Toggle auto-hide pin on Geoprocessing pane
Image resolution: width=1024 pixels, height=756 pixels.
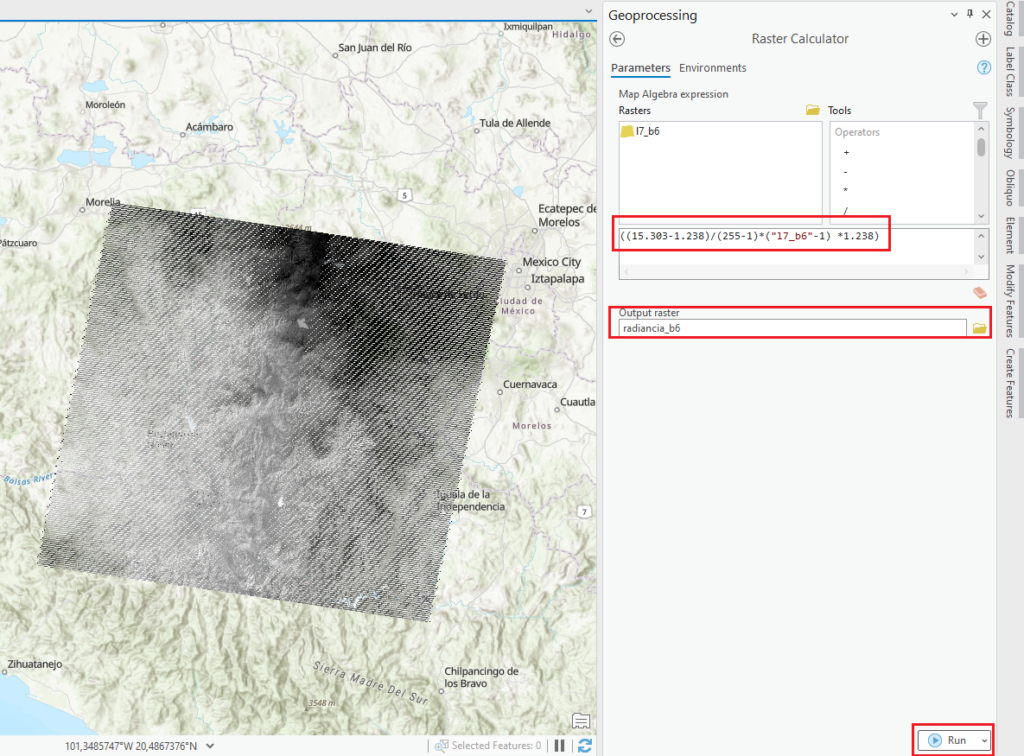(969, 15)
